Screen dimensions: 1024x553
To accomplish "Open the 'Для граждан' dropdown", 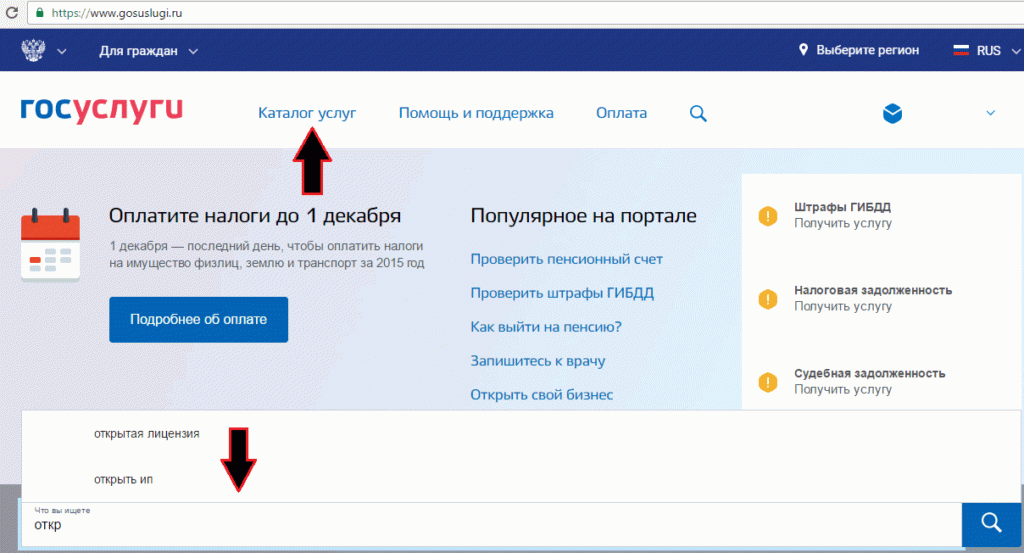I will [148, 51].
